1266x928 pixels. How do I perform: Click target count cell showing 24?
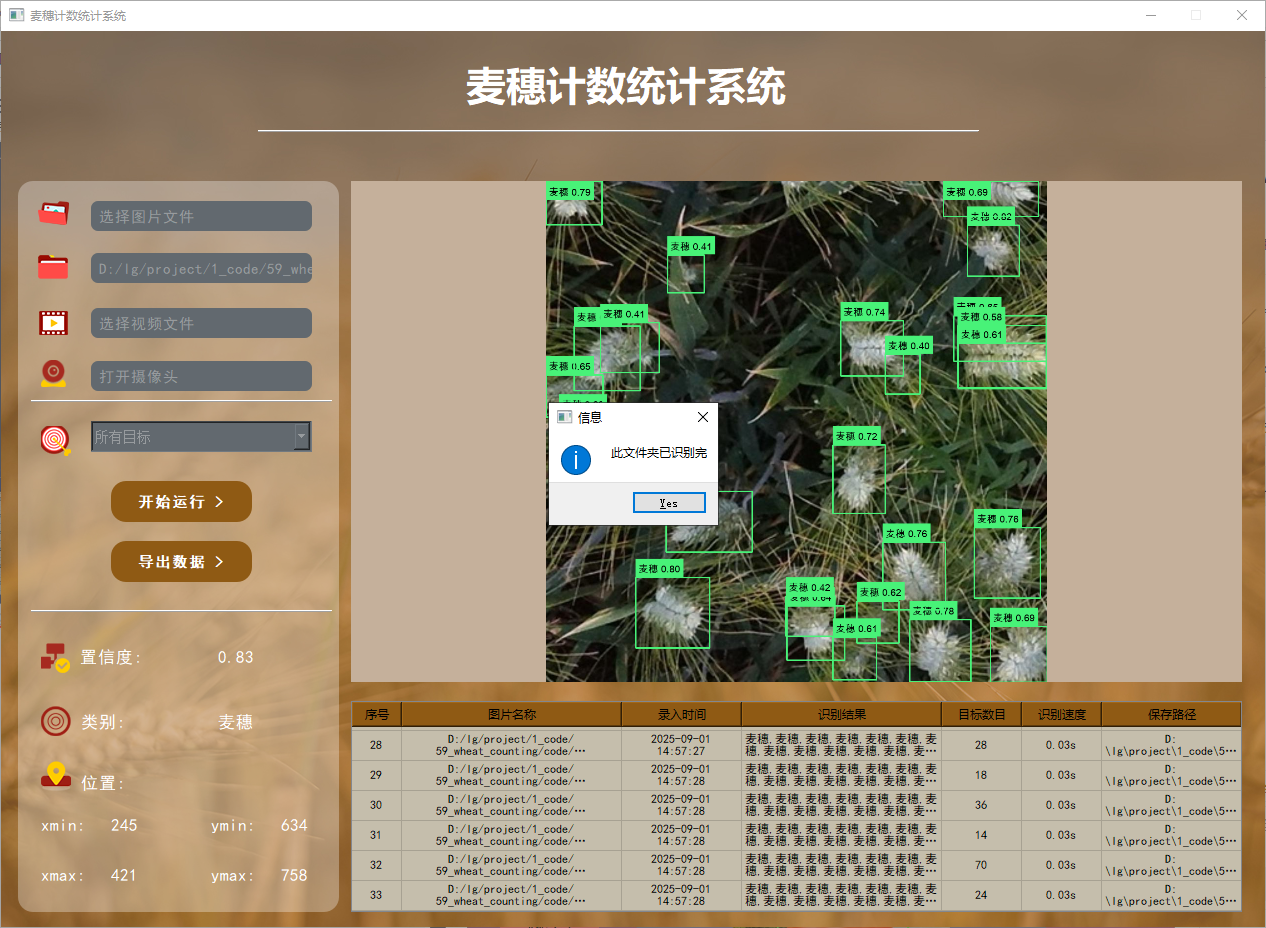981,895
